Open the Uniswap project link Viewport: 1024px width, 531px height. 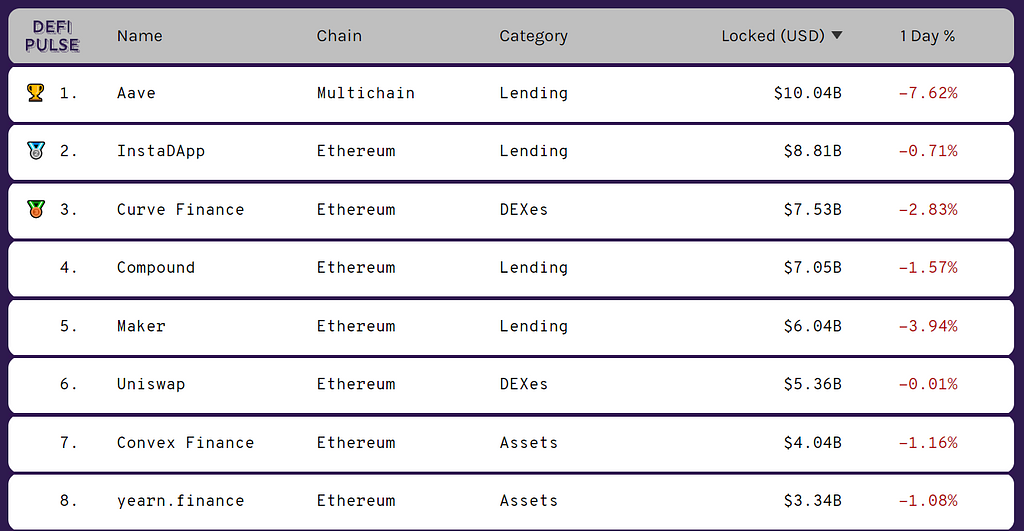point(150,384)
